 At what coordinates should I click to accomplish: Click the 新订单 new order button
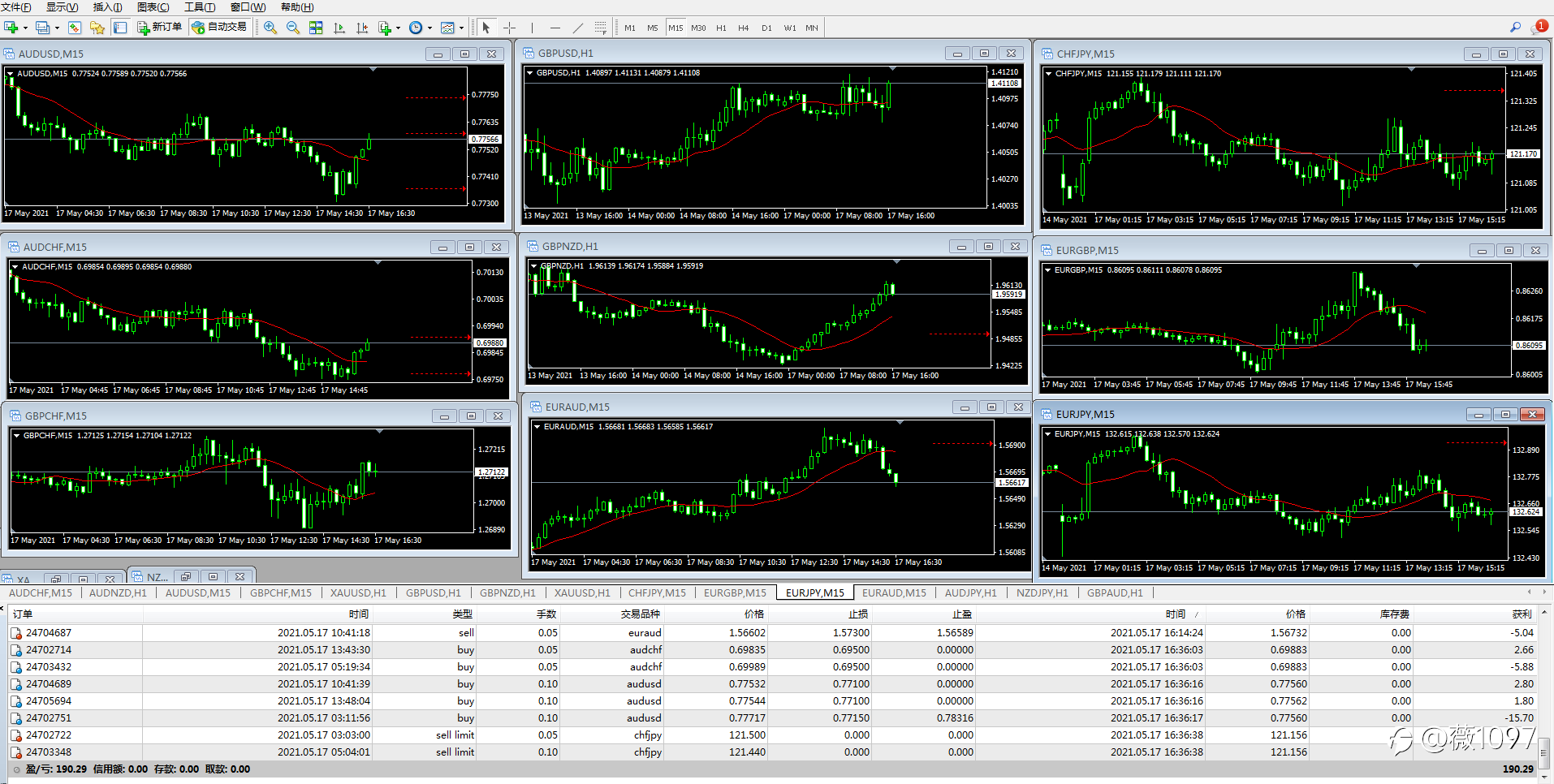tap(160, 28)
